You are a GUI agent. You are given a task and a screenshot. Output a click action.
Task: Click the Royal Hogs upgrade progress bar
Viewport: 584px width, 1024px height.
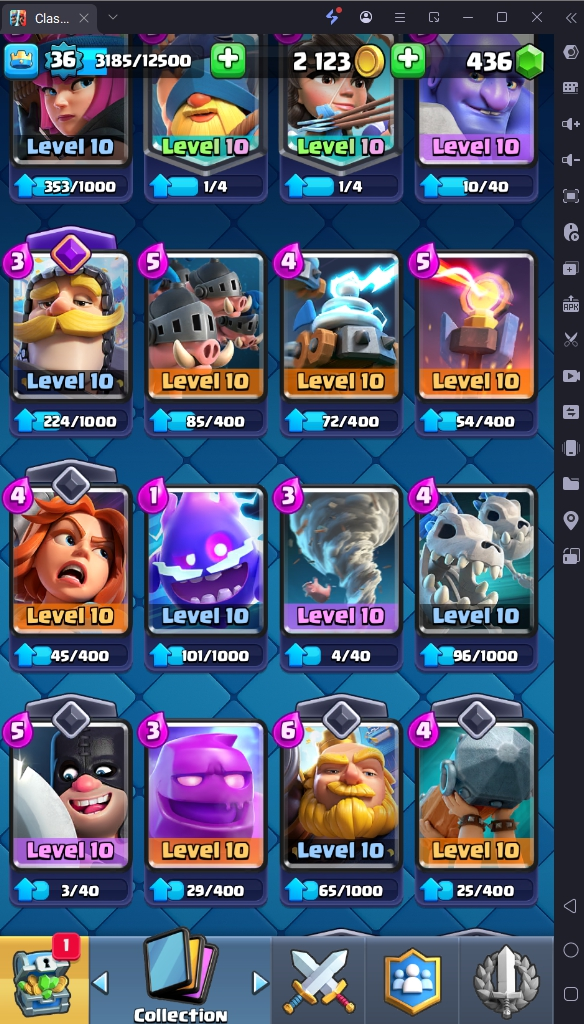pos(205,421)
